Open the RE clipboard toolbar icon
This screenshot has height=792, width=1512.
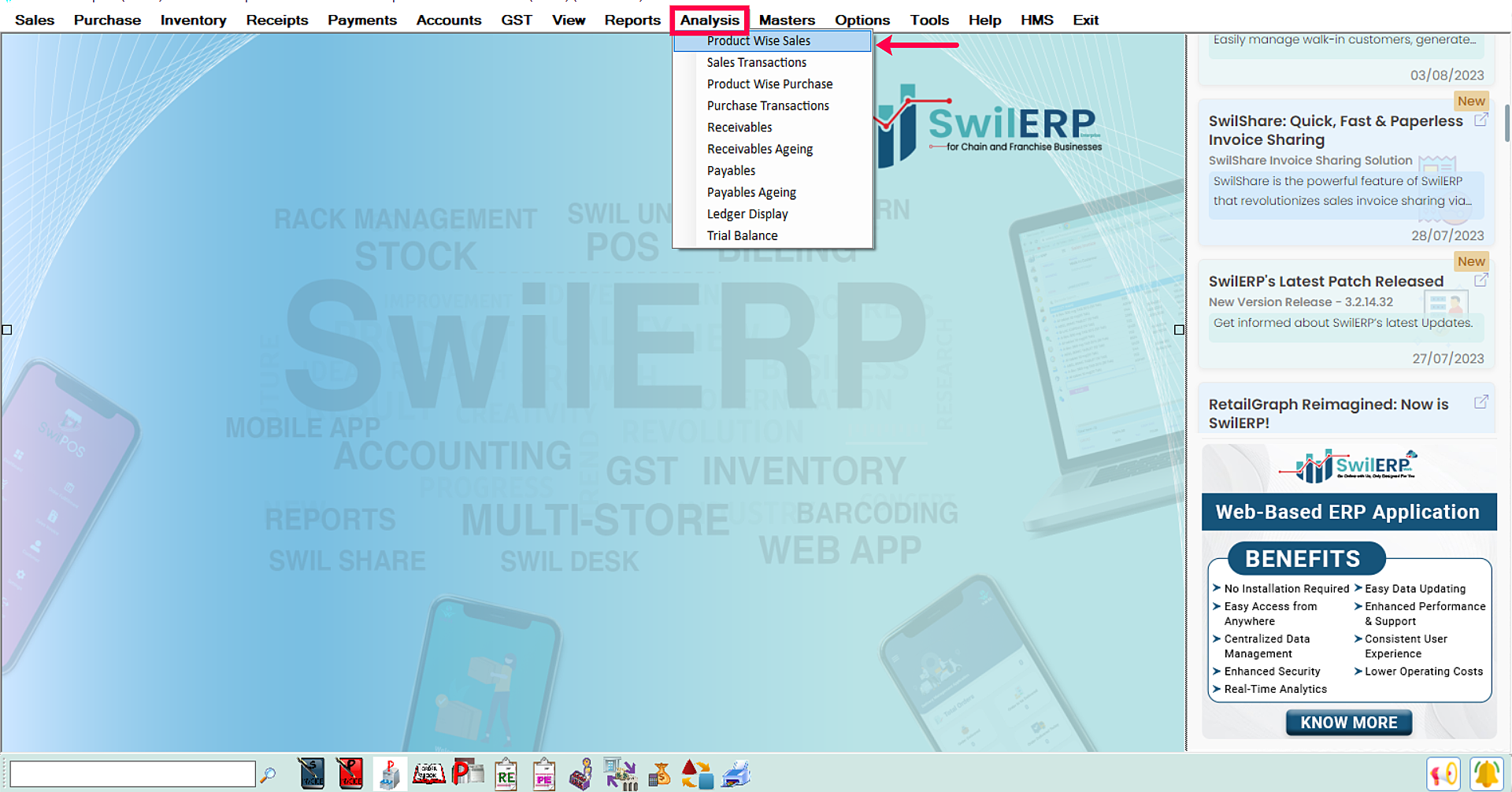(x=506, y=774)
